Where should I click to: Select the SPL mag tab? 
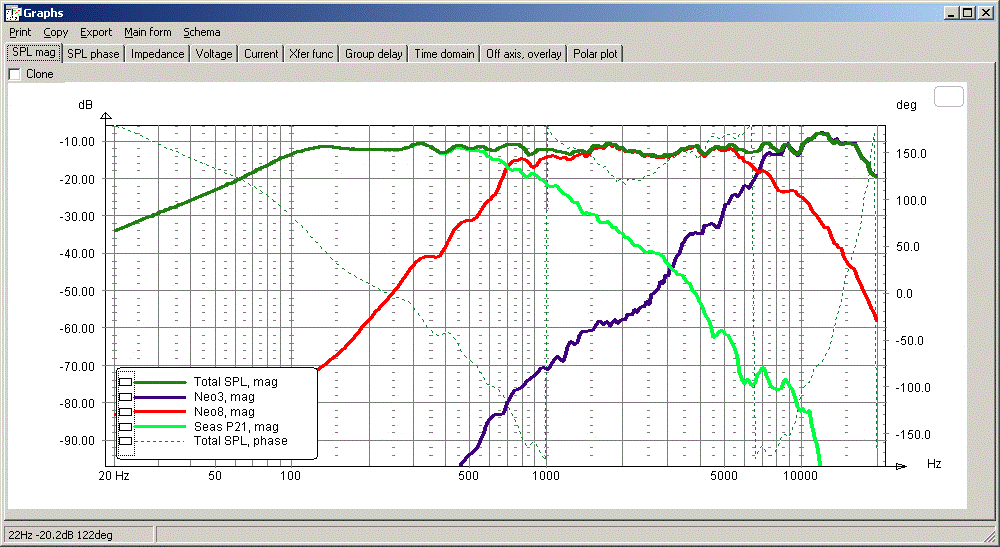coord(34,53)
